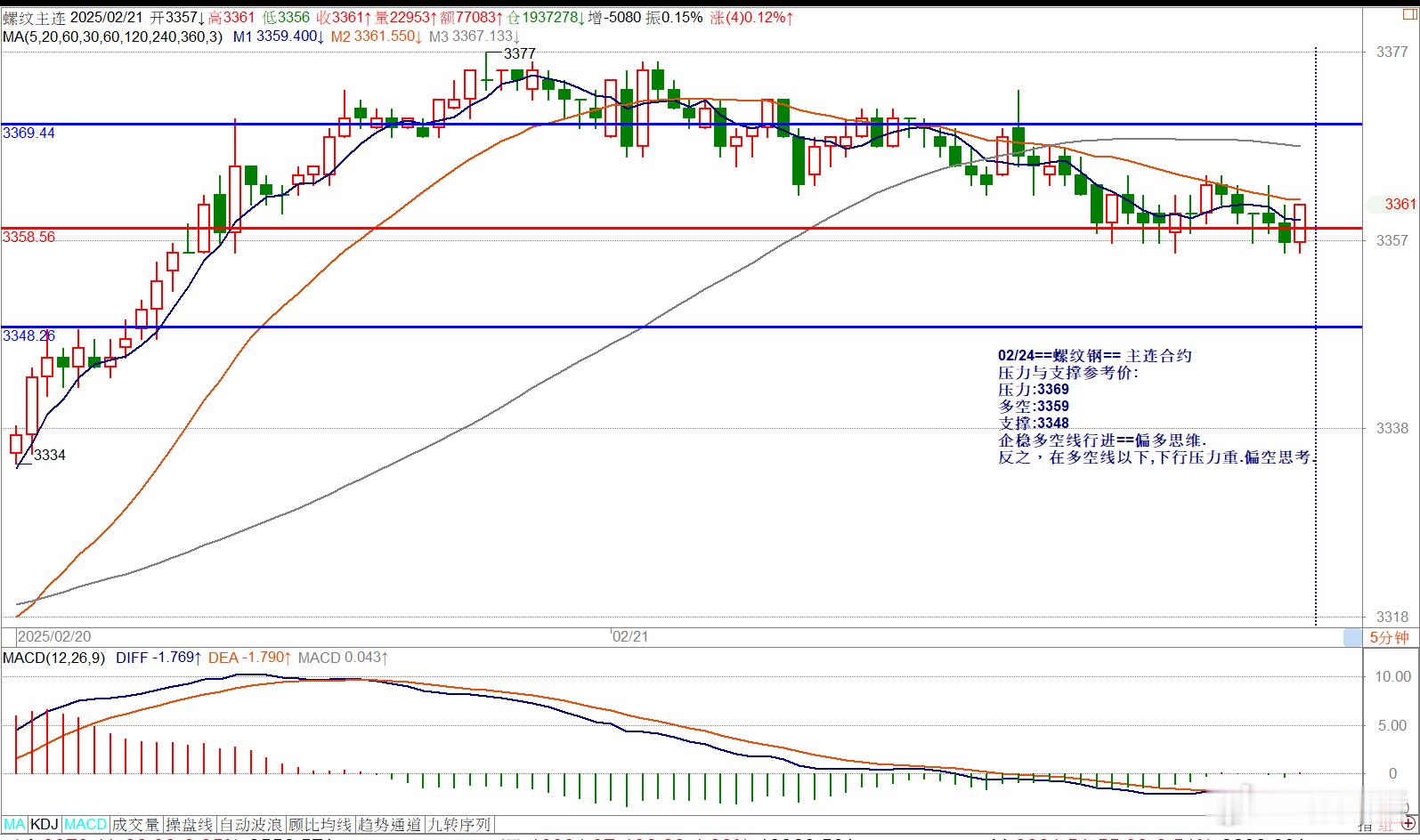Click the M1 3359.400 moving average value
This screenshot has width=1420, height=840.
(x=279, y=36)
